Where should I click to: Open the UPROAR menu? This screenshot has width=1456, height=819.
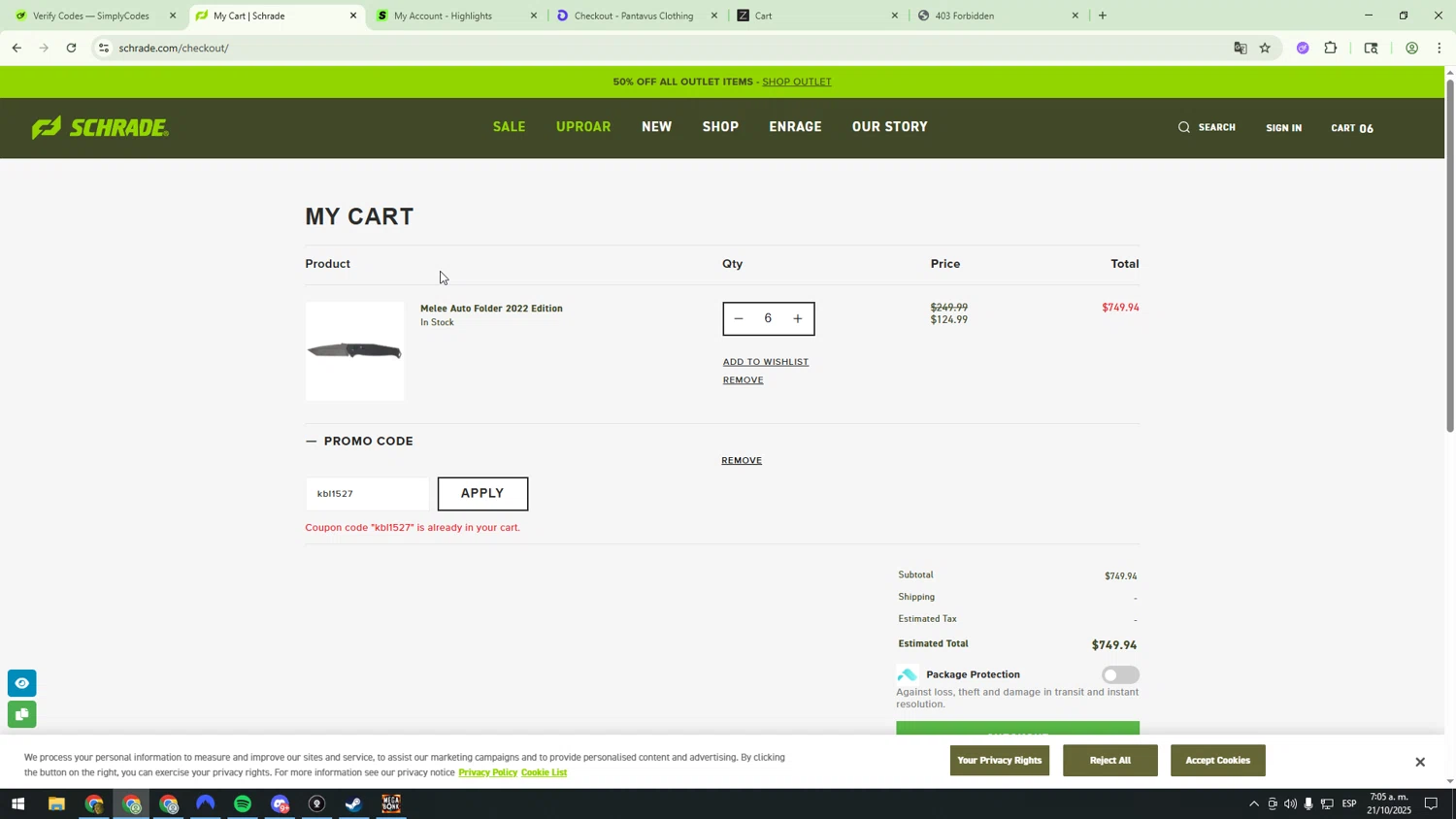click(583, 127)
